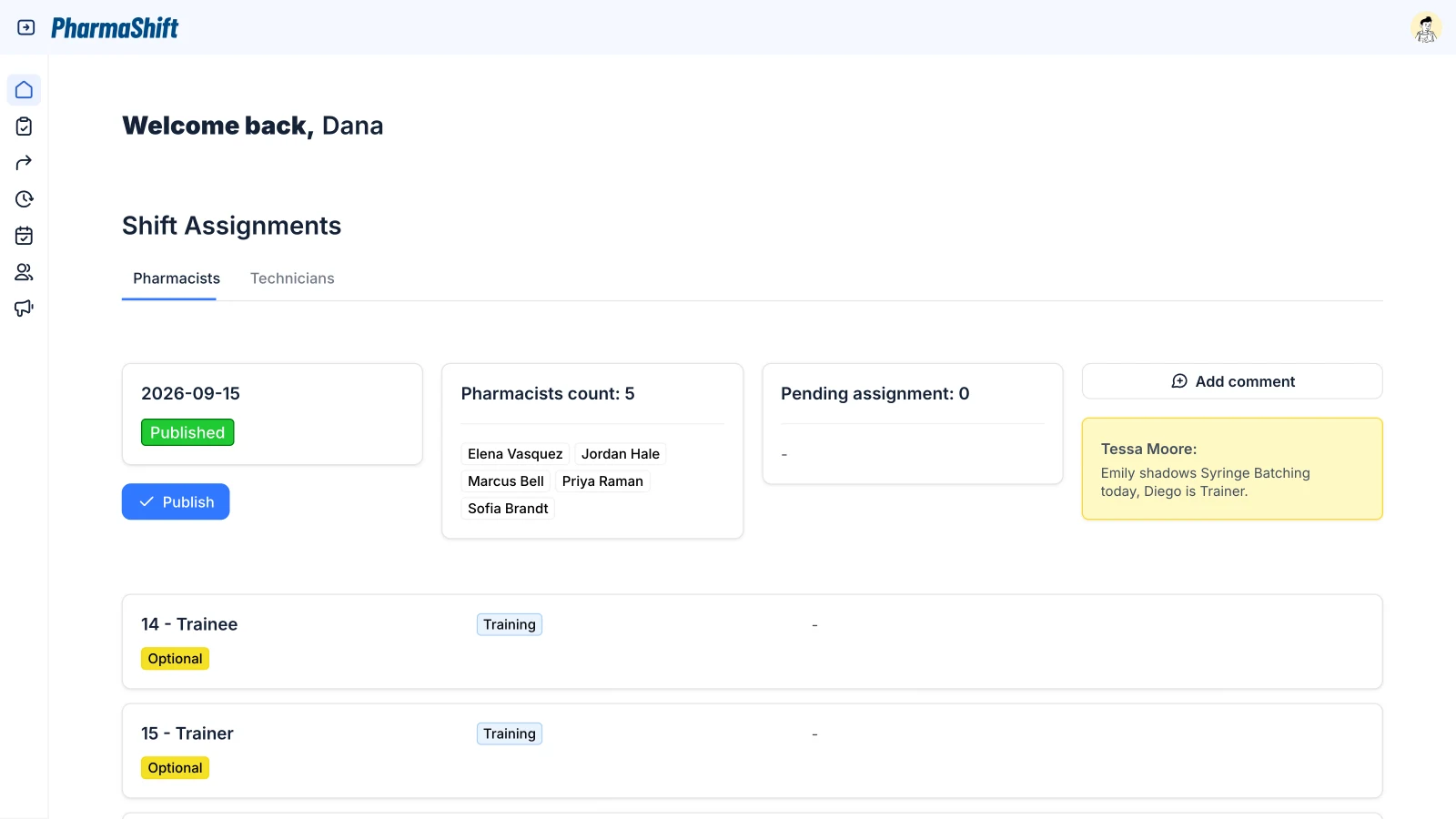Click the Priya Raman name chip

coord(602,481)
